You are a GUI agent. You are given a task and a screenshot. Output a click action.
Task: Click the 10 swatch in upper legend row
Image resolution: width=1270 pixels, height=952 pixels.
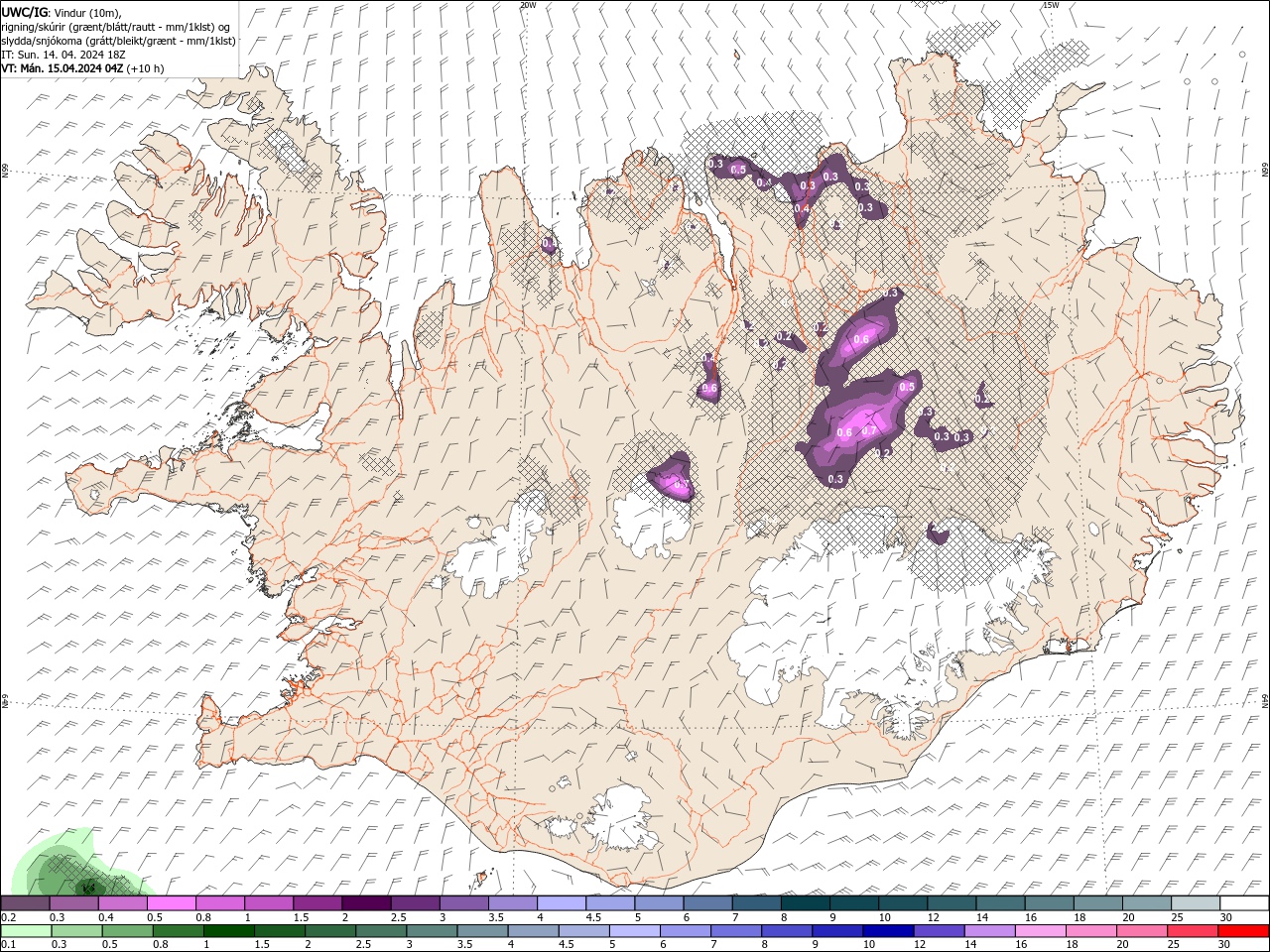point(902,903)
